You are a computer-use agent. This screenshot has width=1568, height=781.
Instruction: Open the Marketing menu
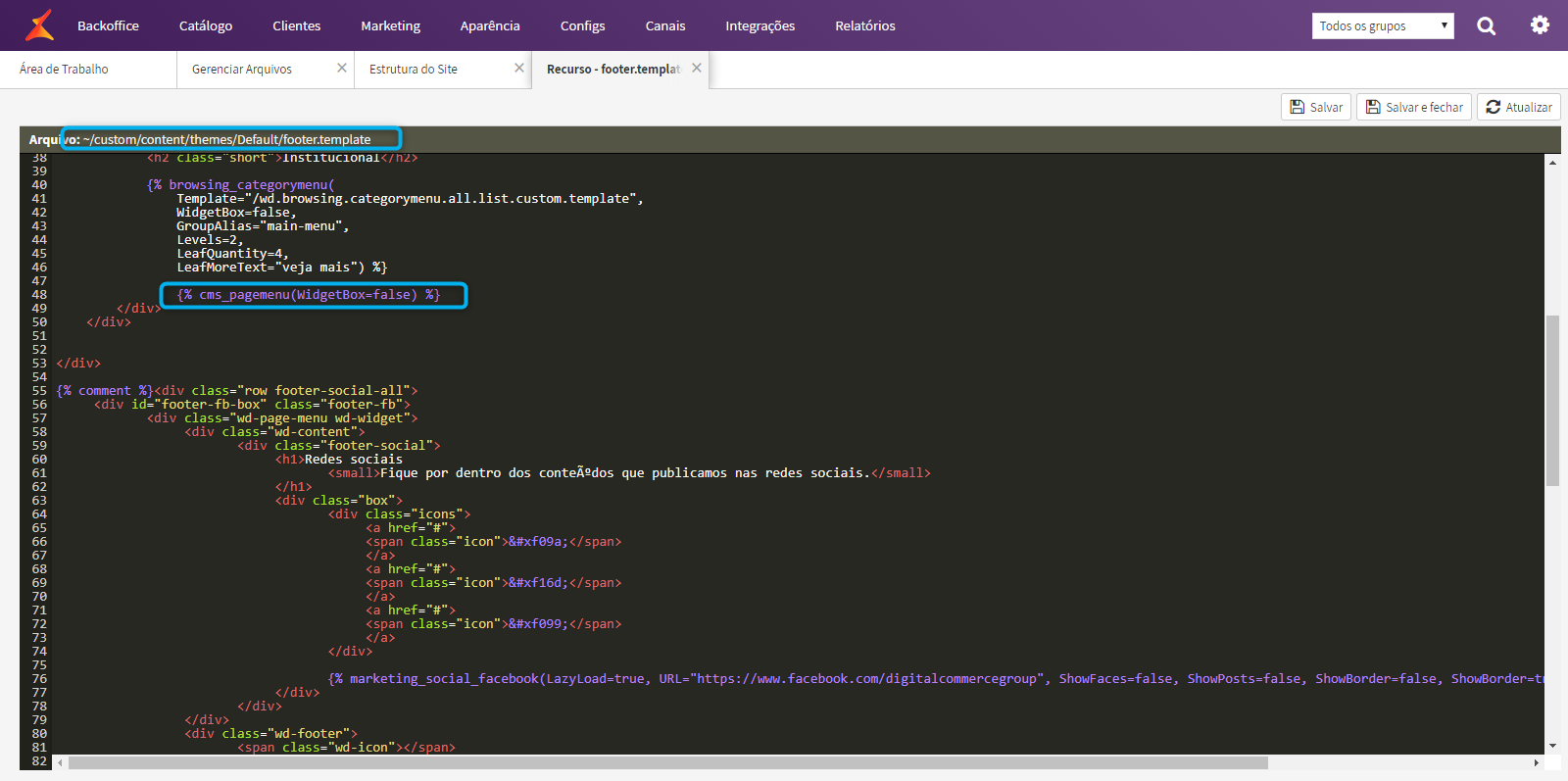point(390,25)
